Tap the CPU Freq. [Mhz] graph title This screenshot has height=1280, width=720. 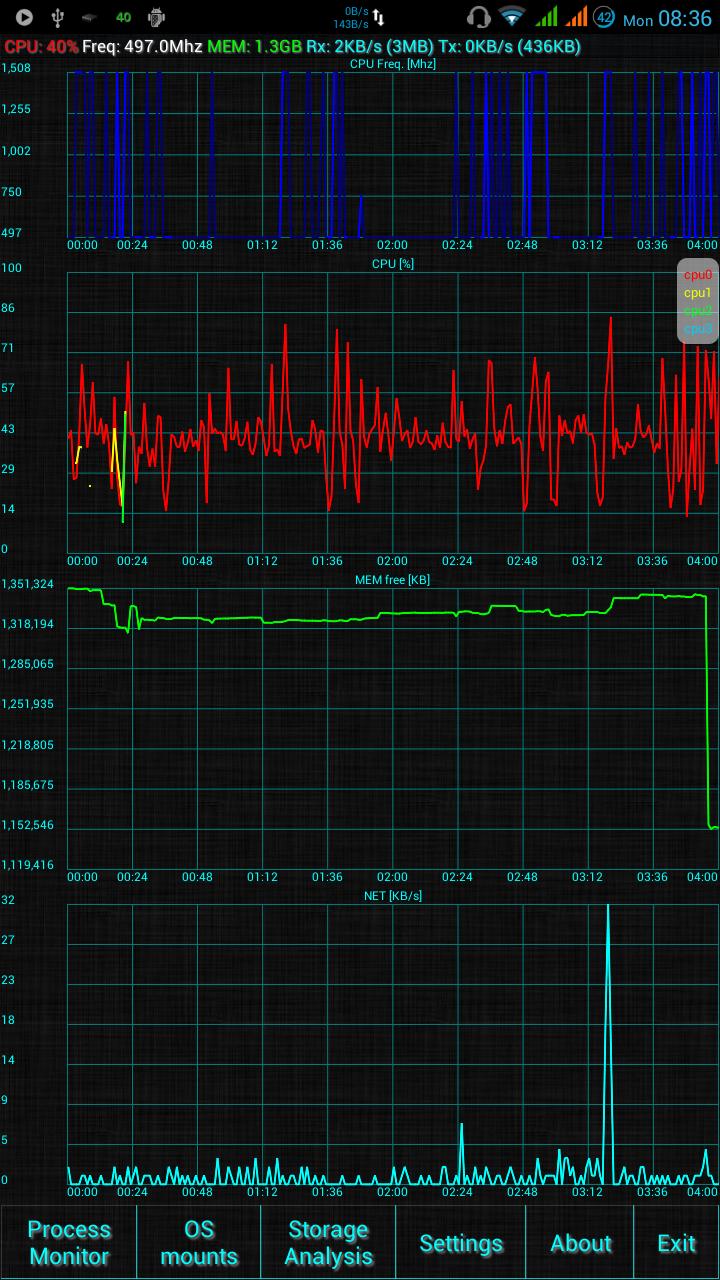pyautogui.click(x=392, y=64)
